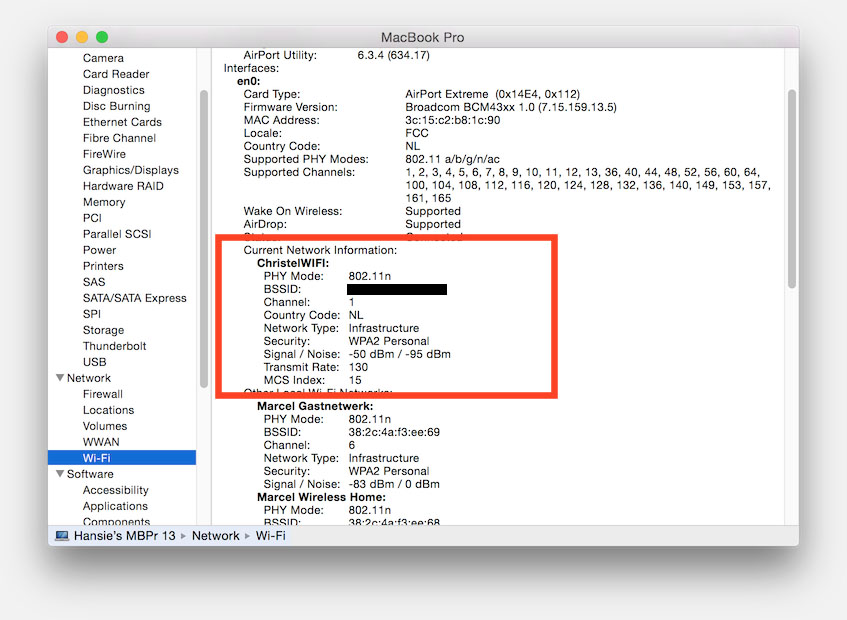Image resolution: width=847 pixels, height=620 pixels.
Task: Click the MAC Address value
Action: pyautogui.click(x=453, y=120)
